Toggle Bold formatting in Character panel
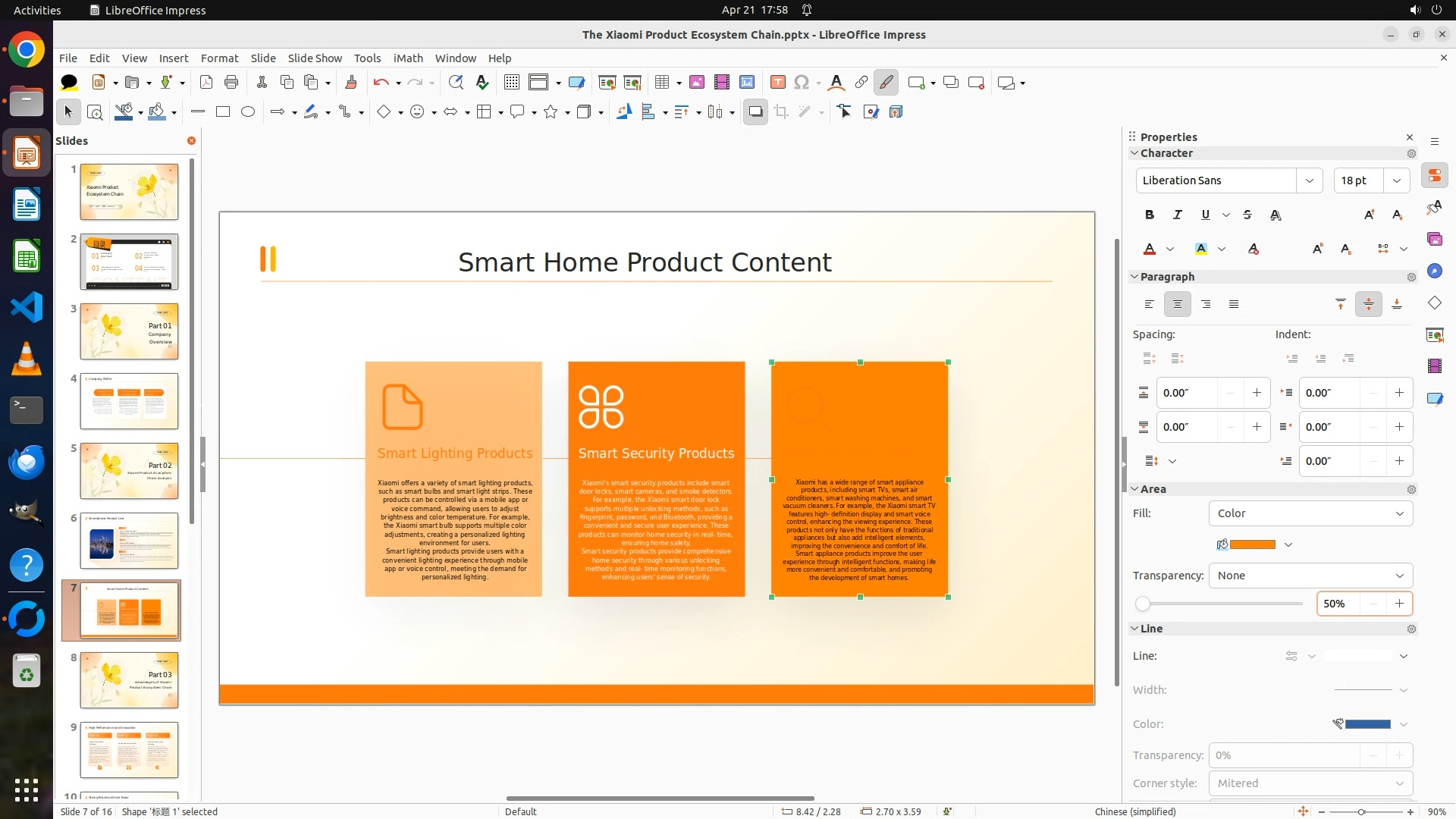The image size is (1456, 819). click(x=1150, y=215)
